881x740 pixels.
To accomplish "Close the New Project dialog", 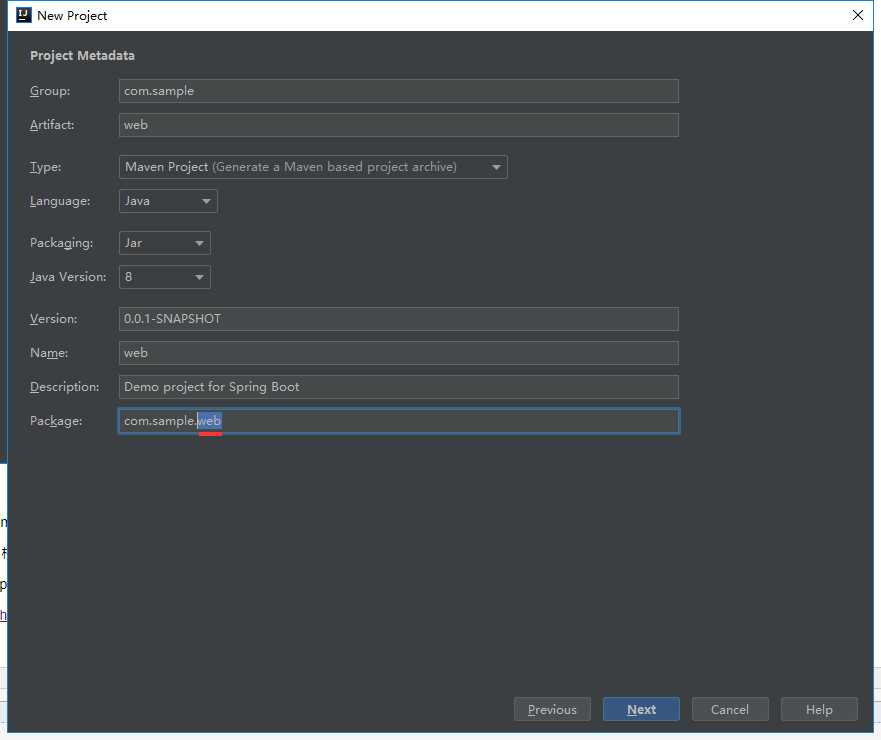I will pyautogui.click(x=857, y=15).
